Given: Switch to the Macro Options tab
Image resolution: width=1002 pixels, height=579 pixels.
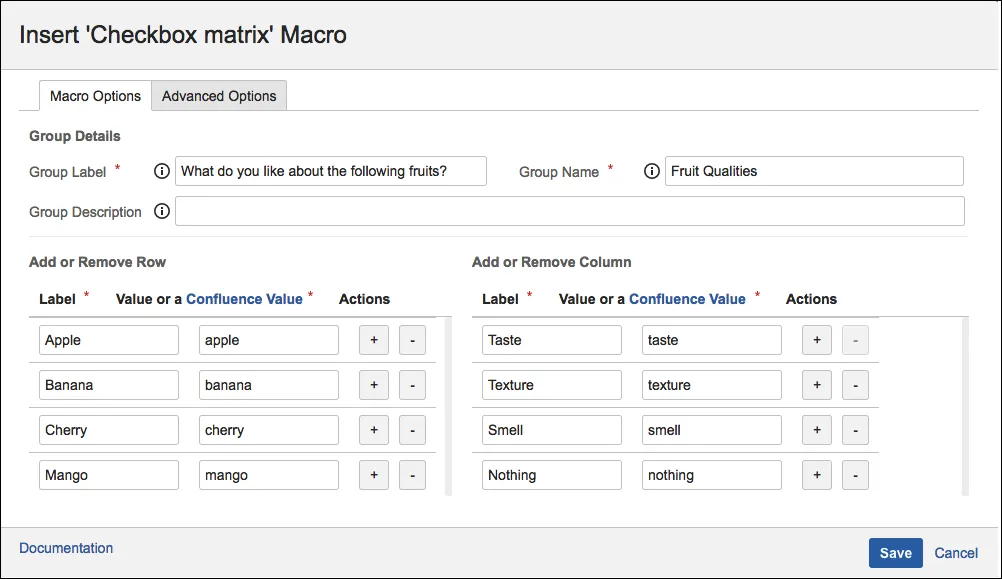Looking at the screenshot, I should 95,96.
